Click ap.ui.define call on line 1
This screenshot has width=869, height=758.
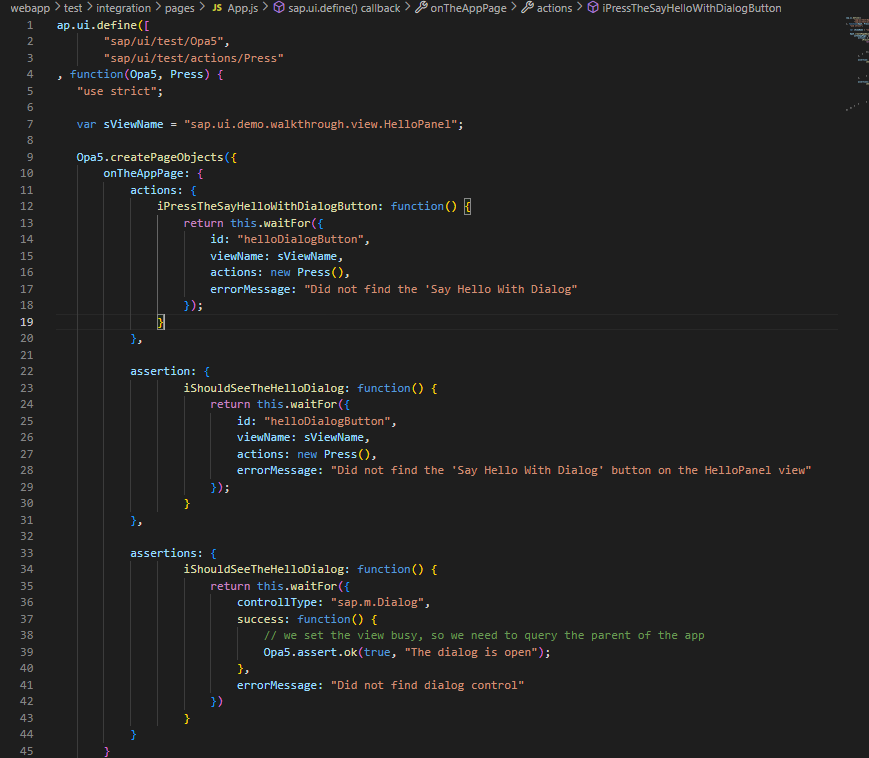tap(96, 25)
